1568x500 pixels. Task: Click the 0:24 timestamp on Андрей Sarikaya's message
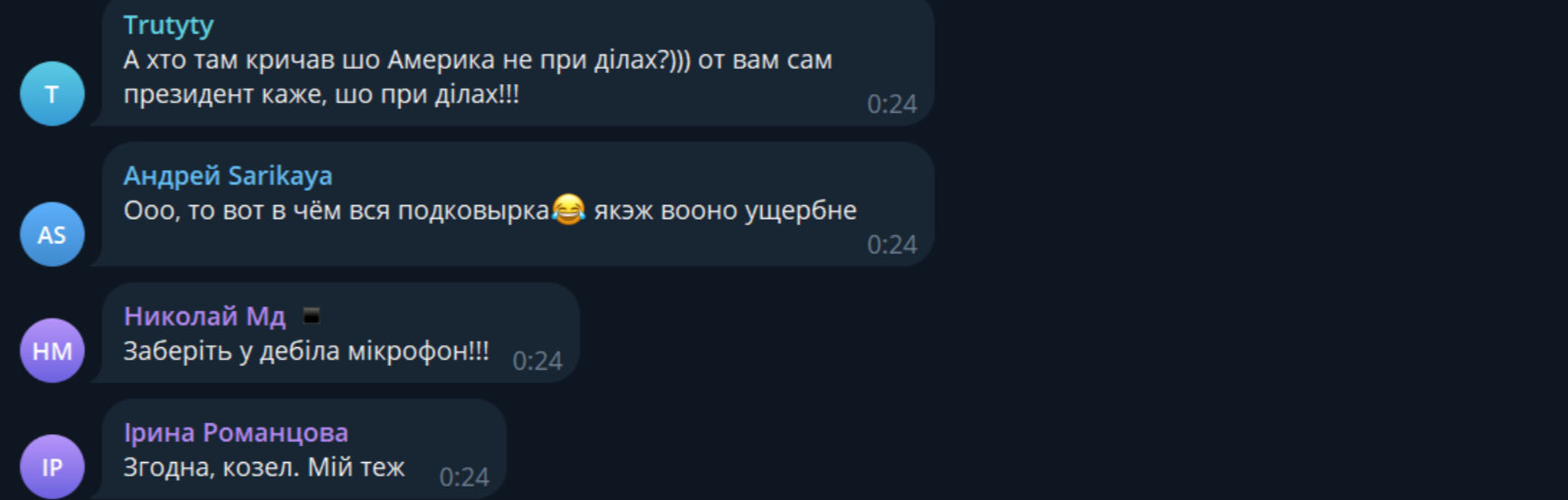coord(892,245)
